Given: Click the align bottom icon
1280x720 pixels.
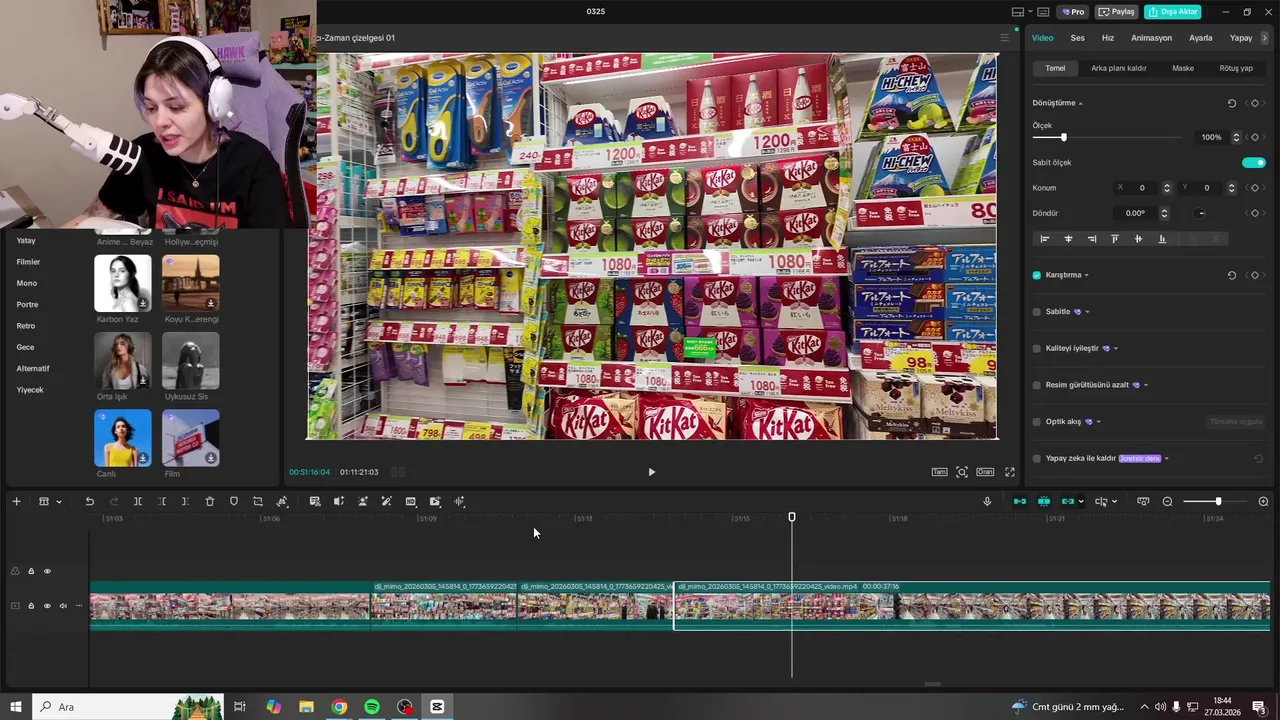Looking at the screenshot, I should coord(1162,239).
